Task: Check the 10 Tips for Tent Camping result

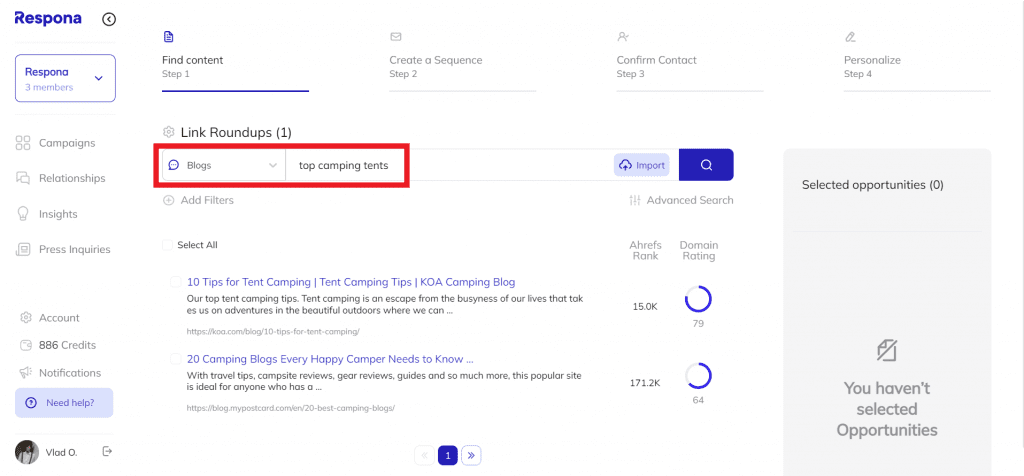Action: coord(175,282)
